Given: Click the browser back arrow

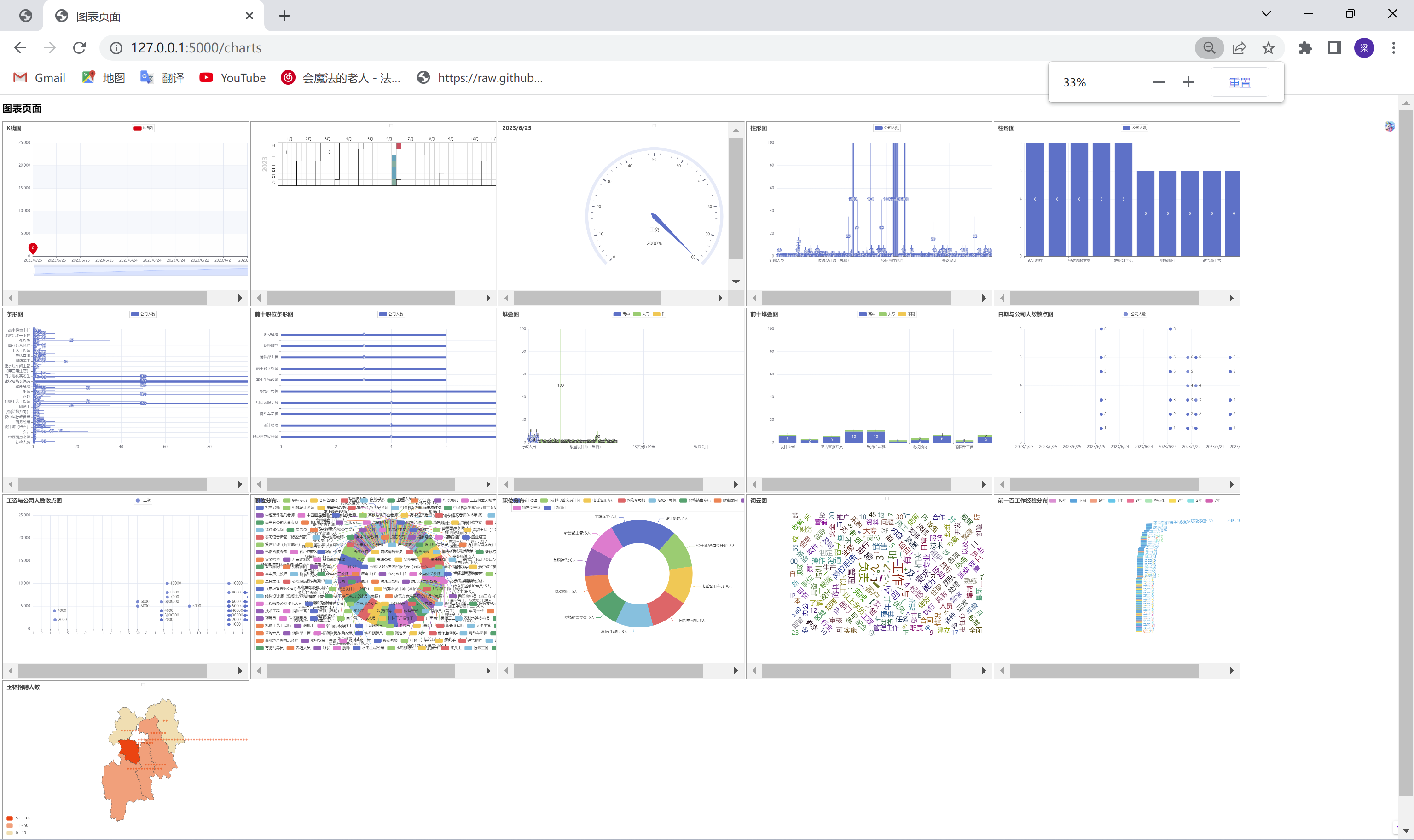Looking at the screenshot, I should pos(20,48).
